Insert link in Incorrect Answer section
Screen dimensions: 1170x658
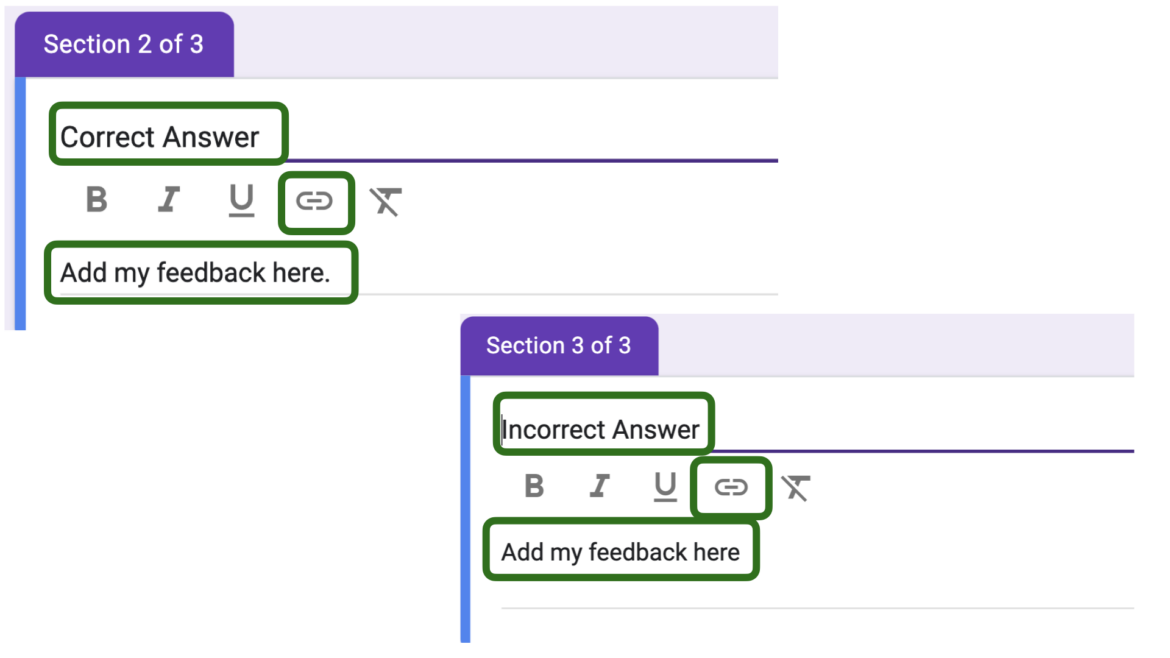point(731,487)
